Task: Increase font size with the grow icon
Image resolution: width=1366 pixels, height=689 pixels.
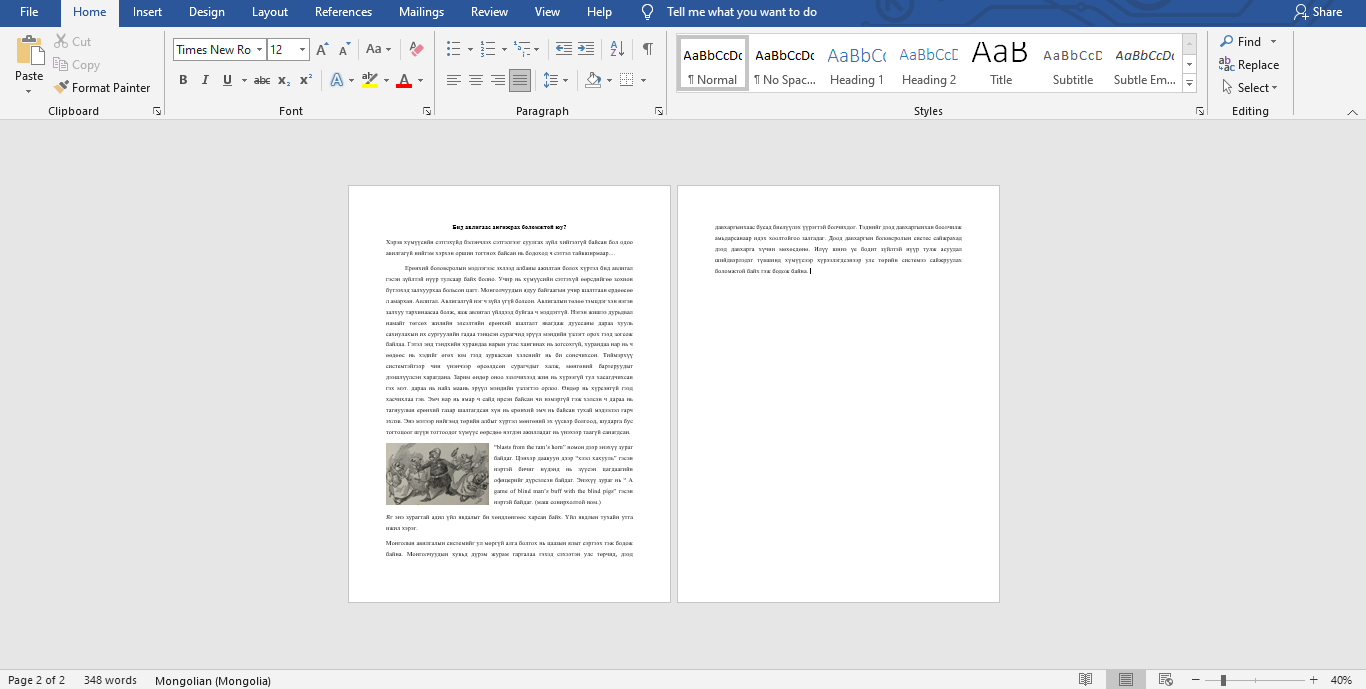Action: coord(322,49)
